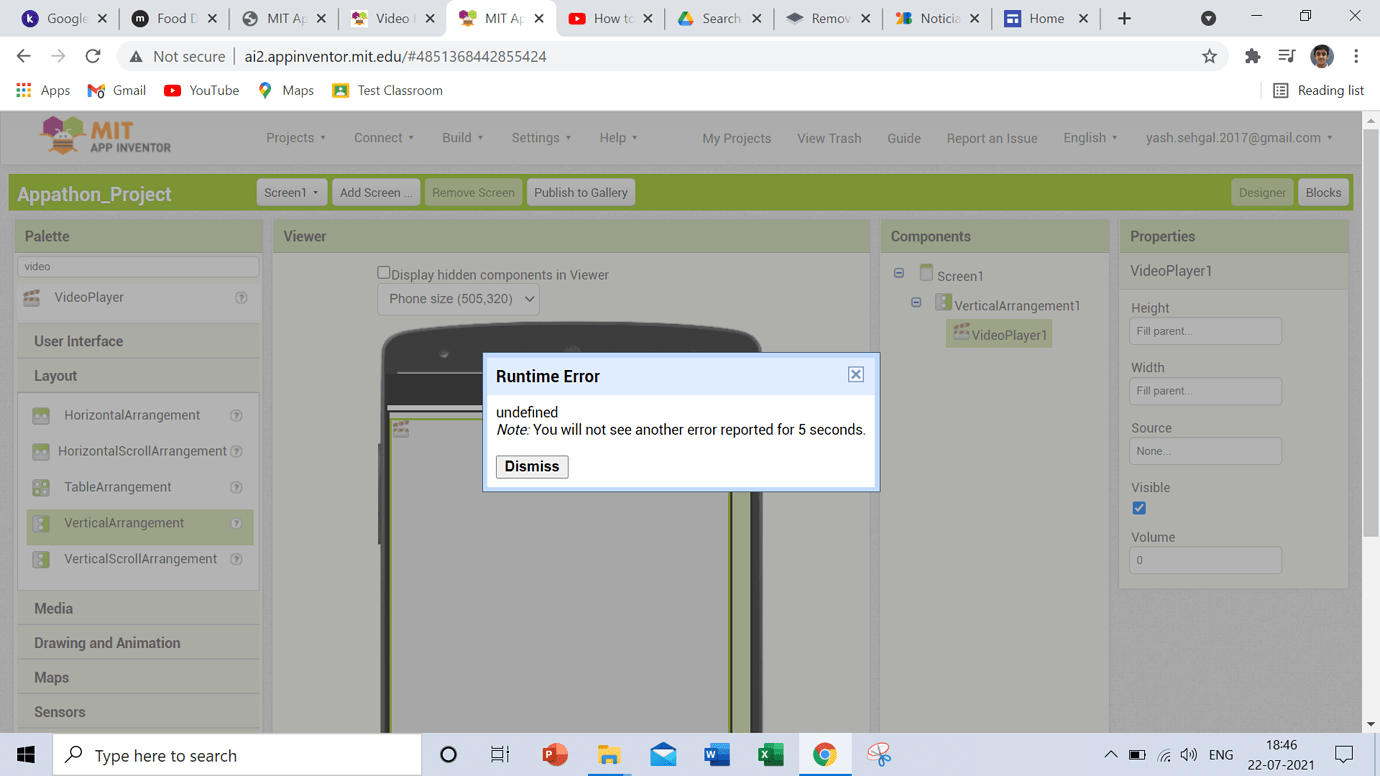Close the Runtime Error dialog with X
Viewport: 1380px width, 776px height.
(856, 374)
